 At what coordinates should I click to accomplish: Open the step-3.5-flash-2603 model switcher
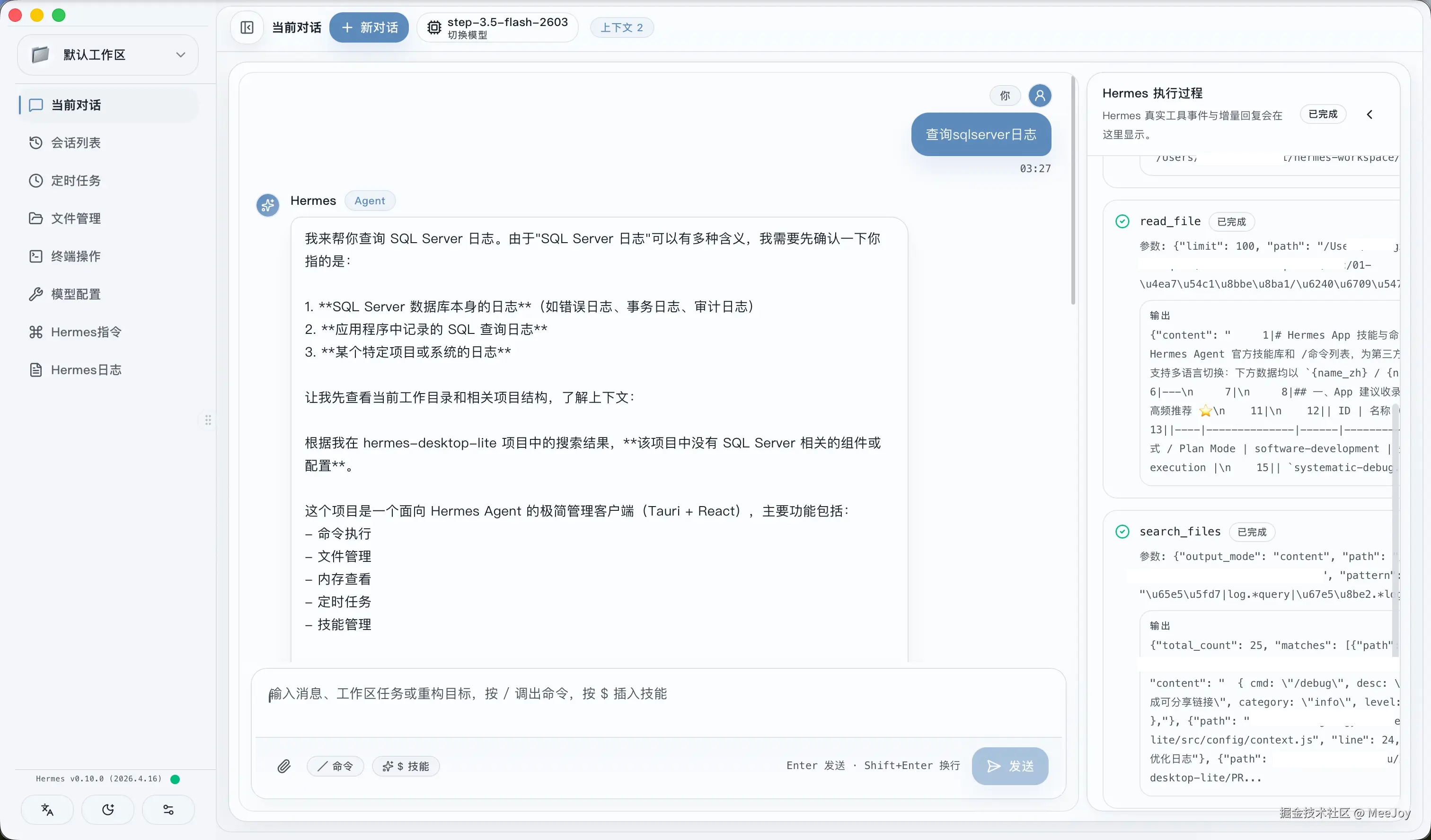[497, 27]
